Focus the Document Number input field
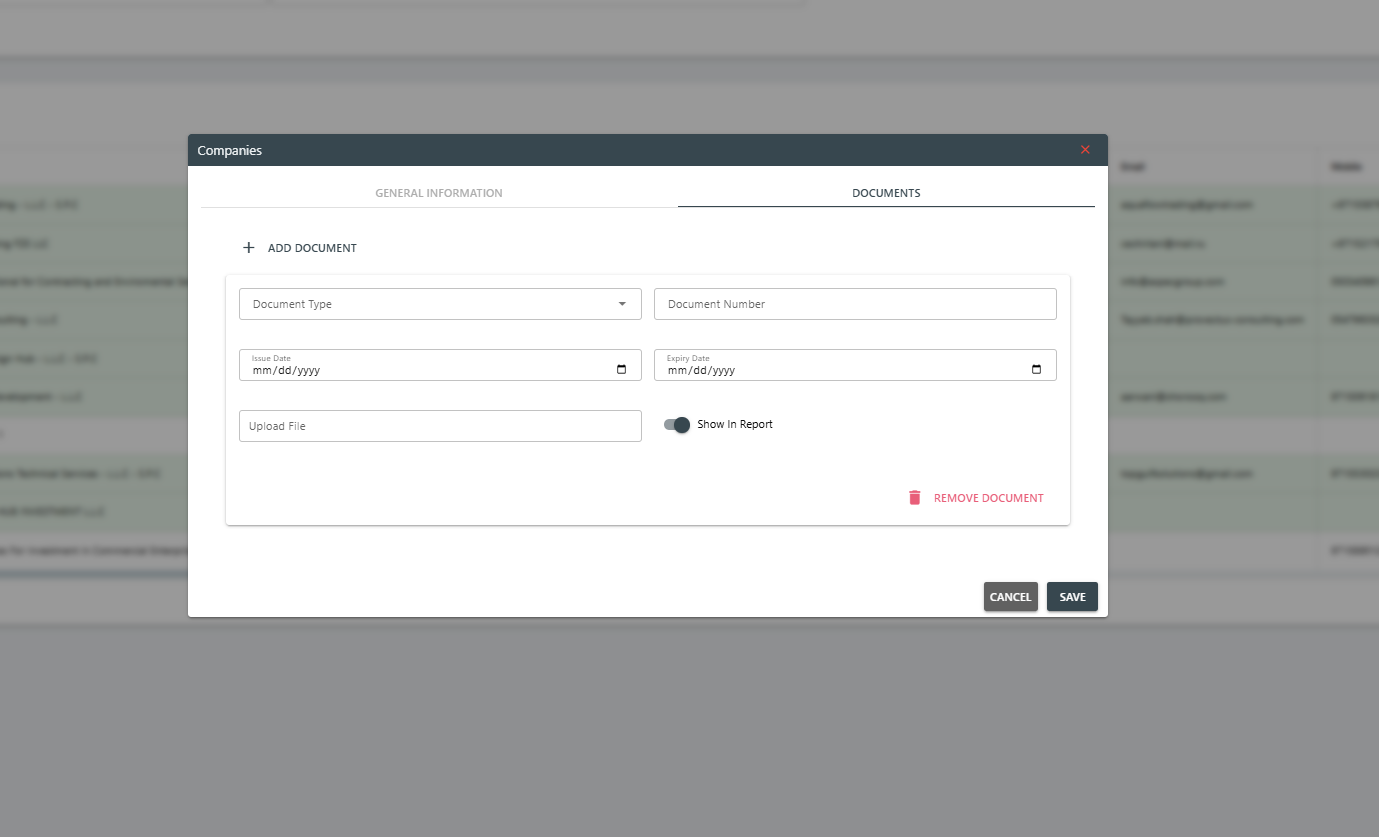The height and width of the screenshot is (837, 1379). click(x=855, y=304)
